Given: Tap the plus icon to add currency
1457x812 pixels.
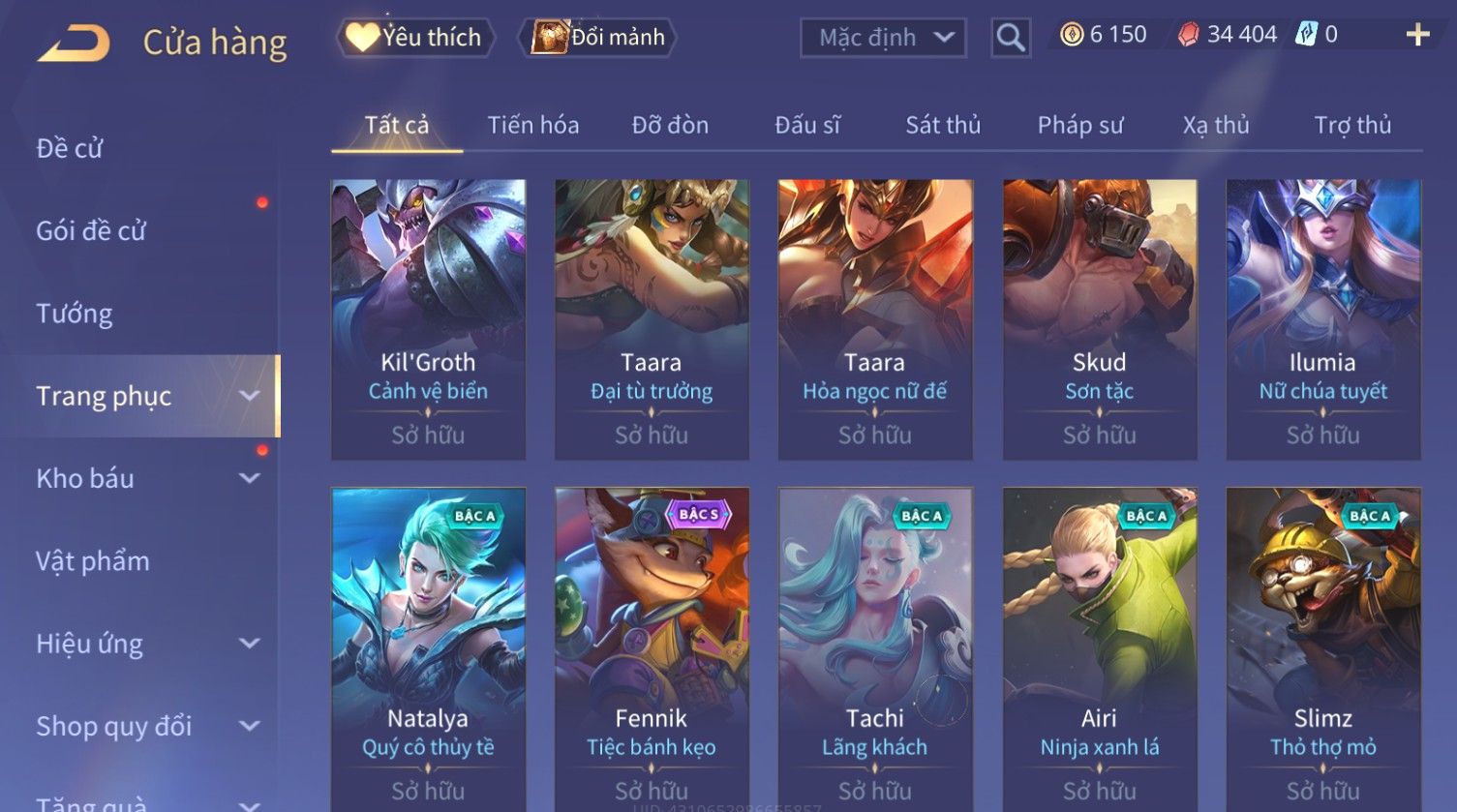Looking at the screenshot, I should pos(1418,35).
